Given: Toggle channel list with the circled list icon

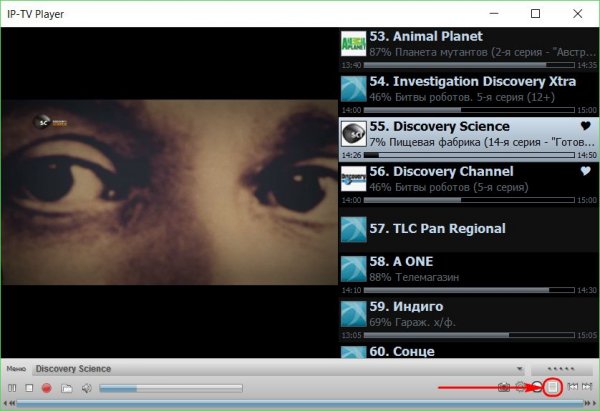Looking at the screenshot, I should [x=552, y=388].
